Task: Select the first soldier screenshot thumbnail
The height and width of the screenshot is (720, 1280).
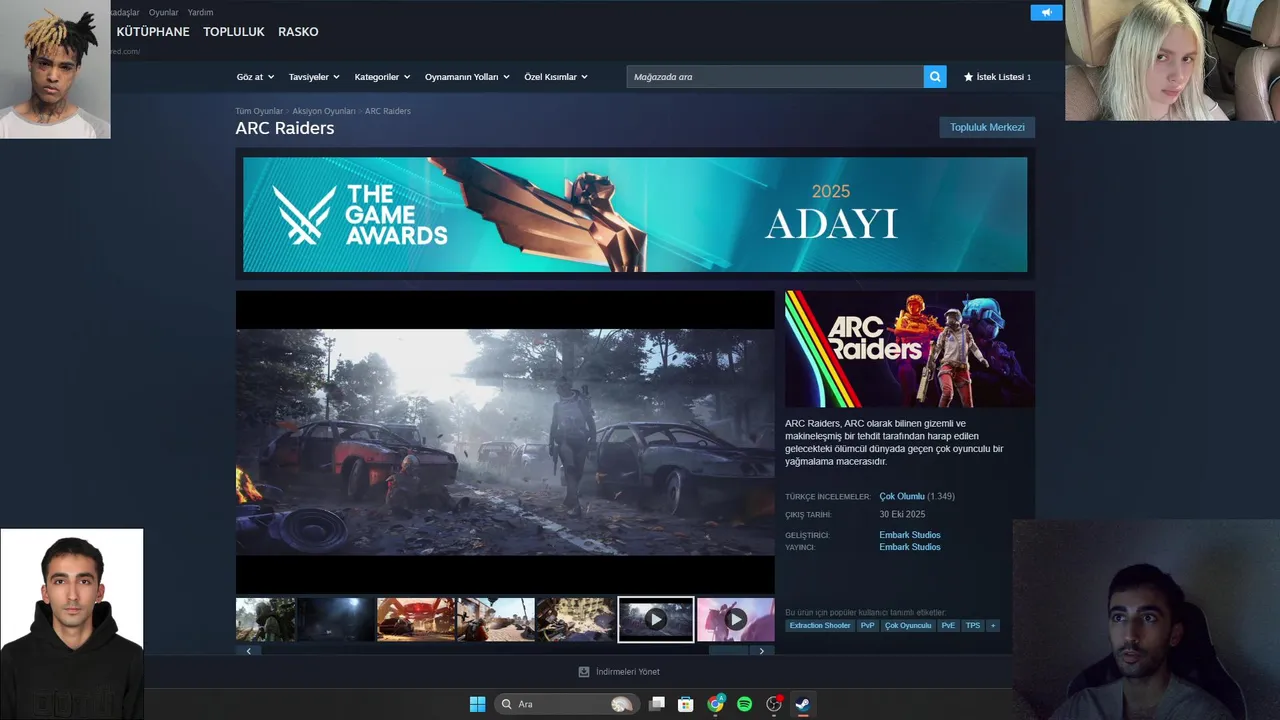Action: pyautogui.click(x=265, y=620)
